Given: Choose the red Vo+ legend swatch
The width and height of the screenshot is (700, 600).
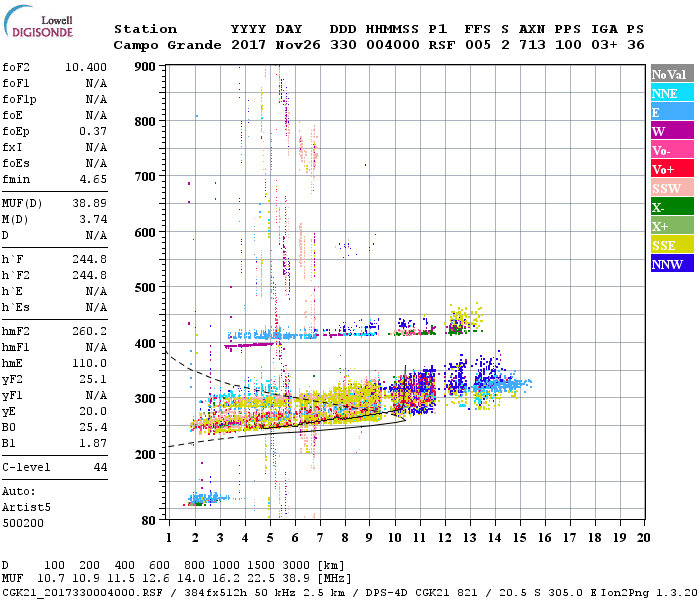Looking at the screenshot, I should pos(670,169).
